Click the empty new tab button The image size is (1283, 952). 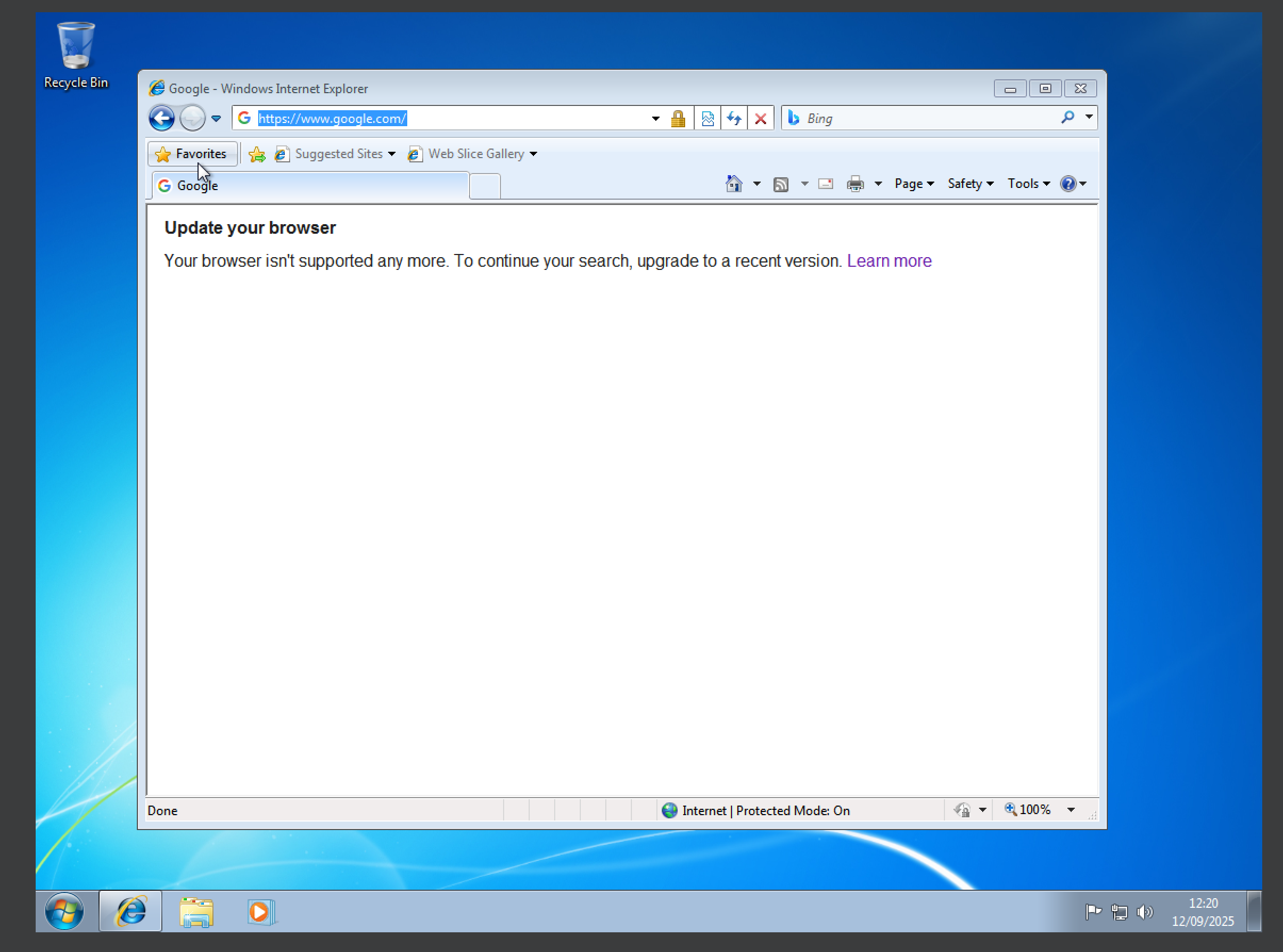(484, 186)
